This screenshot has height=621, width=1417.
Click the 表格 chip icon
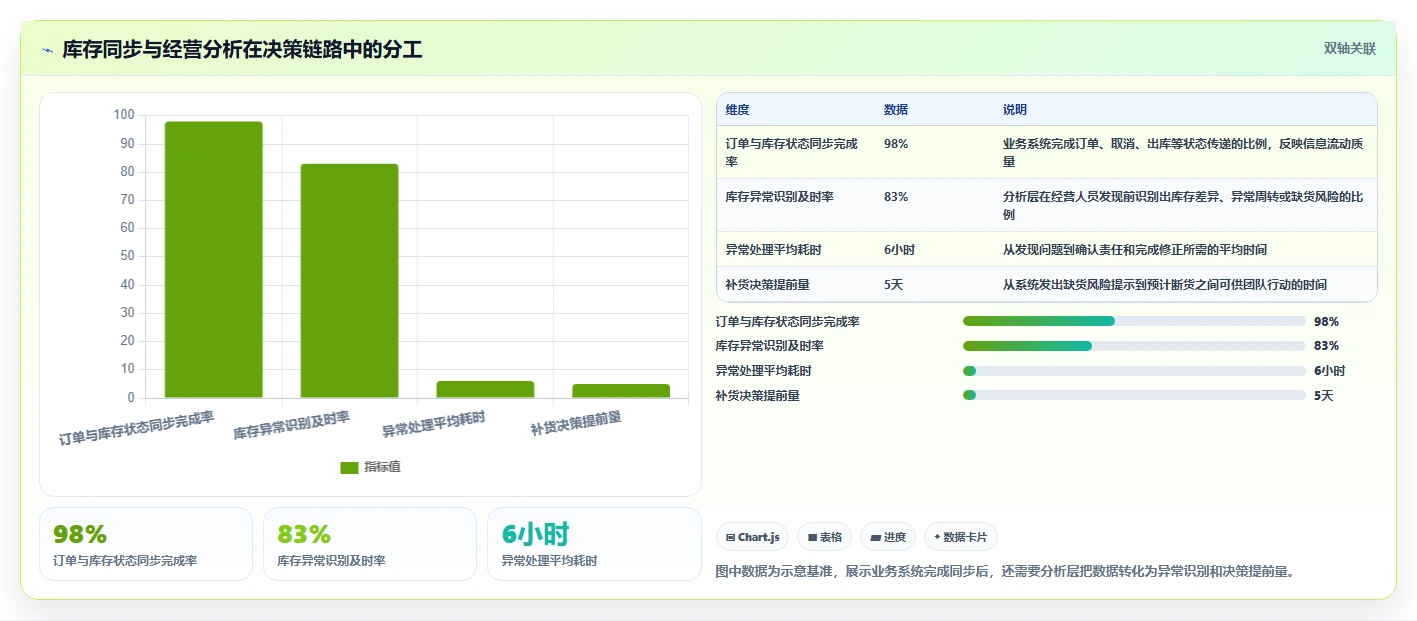click(x=812, y=538)
